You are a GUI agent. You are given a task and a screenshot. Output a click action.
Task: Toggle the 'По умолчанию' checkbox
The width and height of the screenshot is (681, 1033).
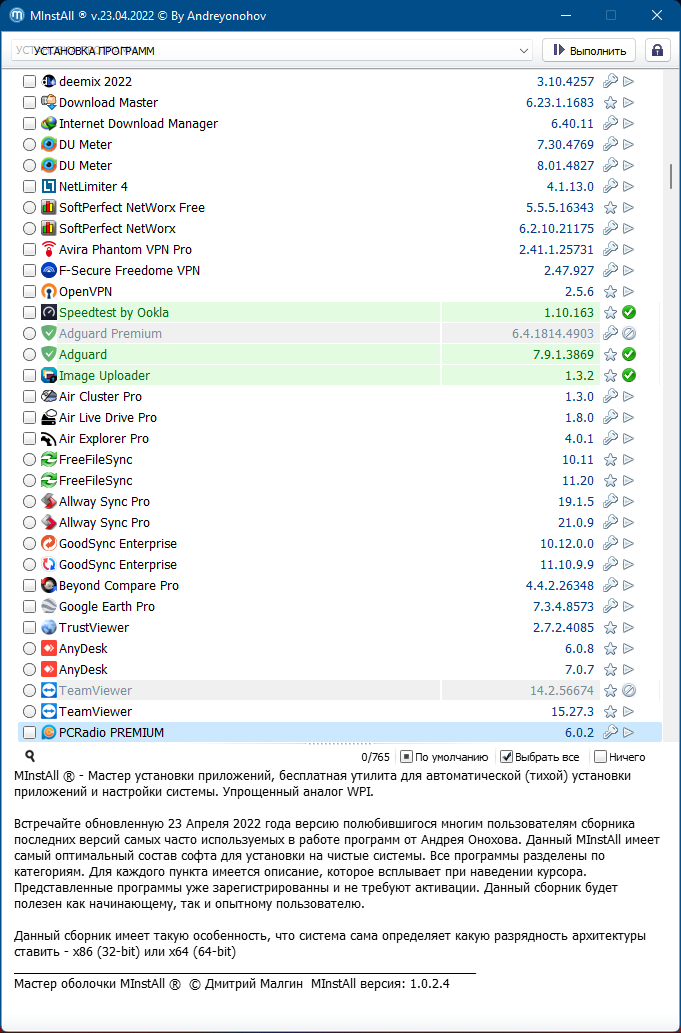(406, 757)
